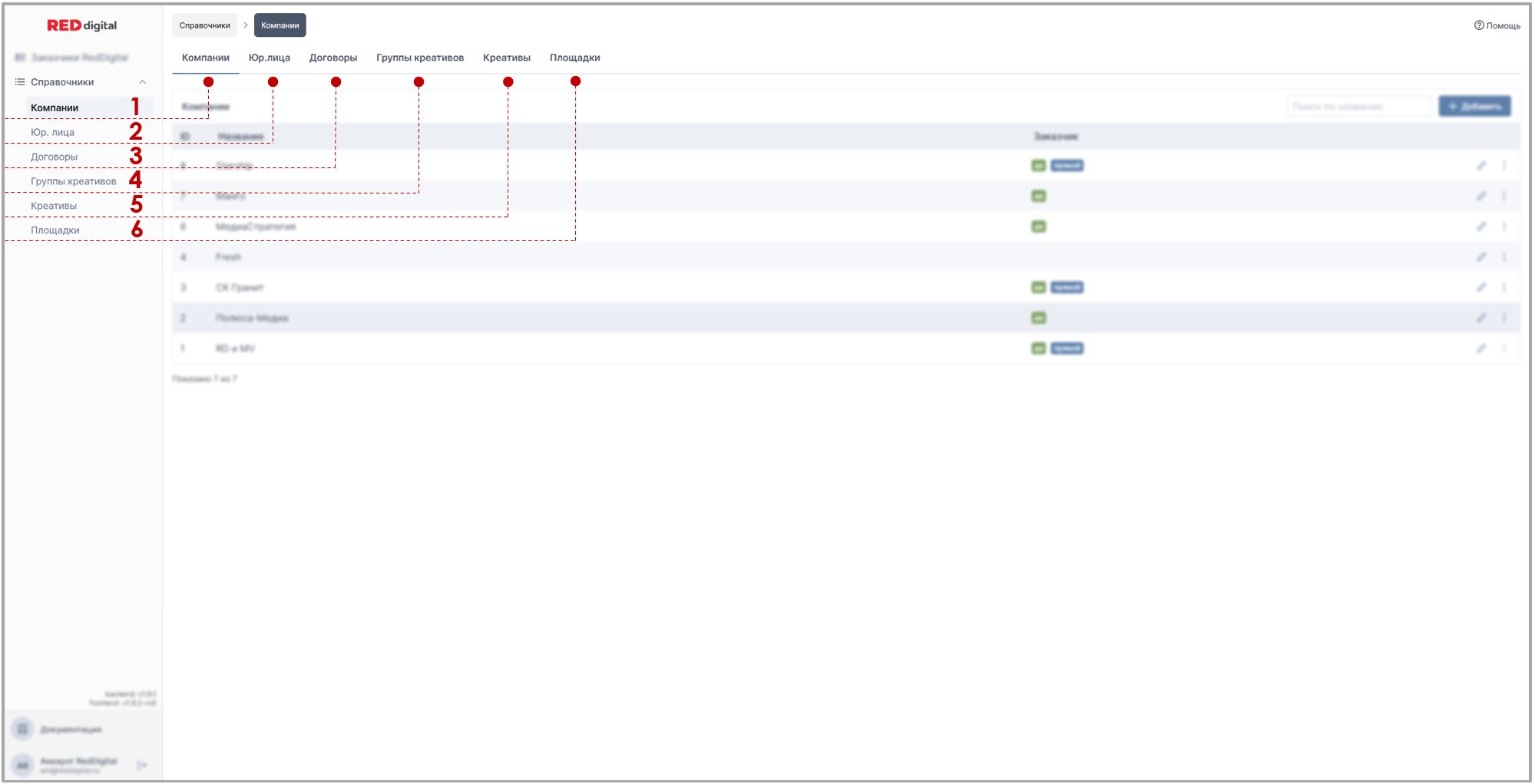This screenshot has height=784, width=1535.
Task: Select the Площадки tab at the top
Action: pyautogui.click(x=574, y=58)
